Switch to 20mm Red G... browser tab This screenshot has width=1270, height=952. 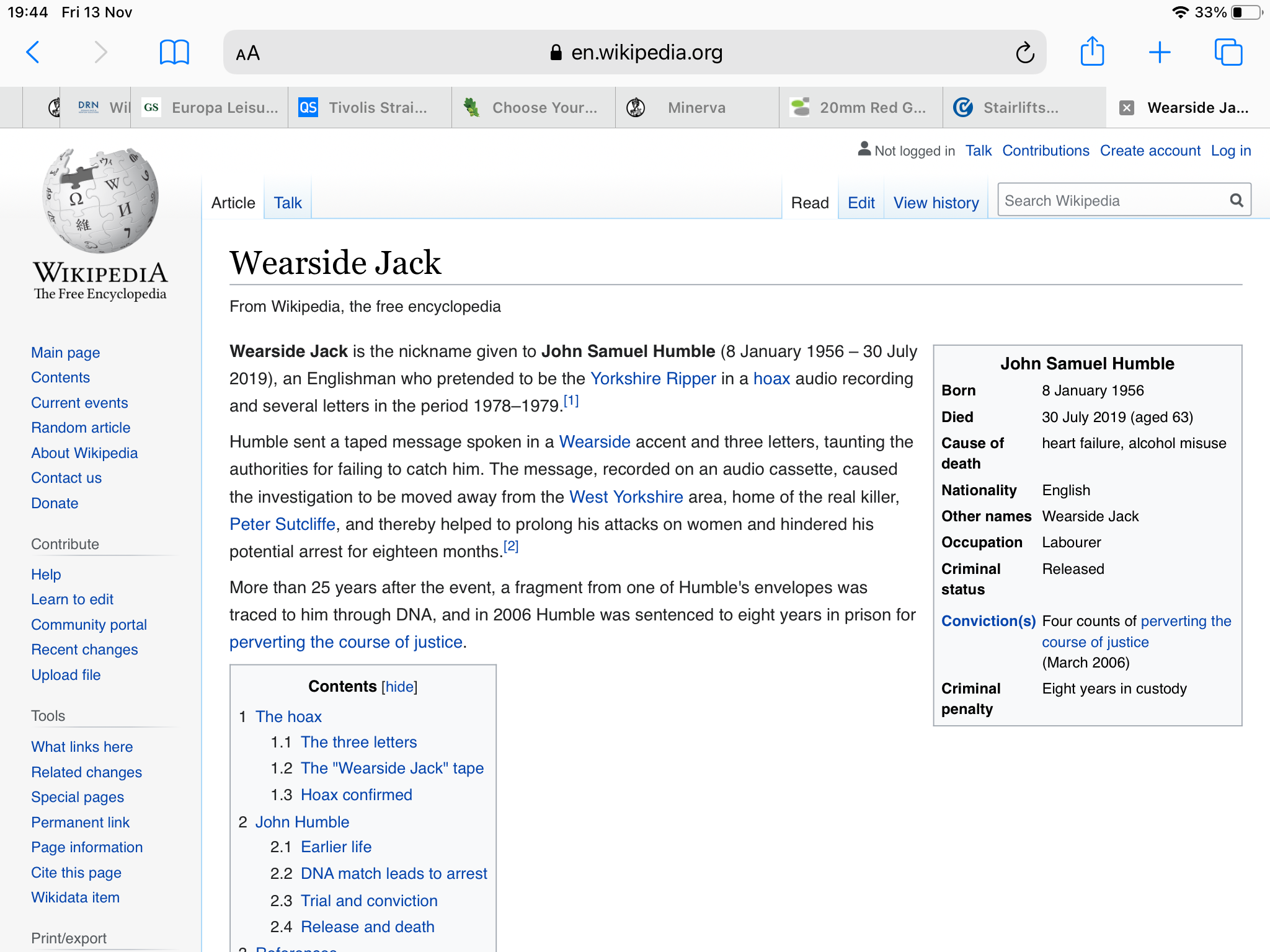861,108
